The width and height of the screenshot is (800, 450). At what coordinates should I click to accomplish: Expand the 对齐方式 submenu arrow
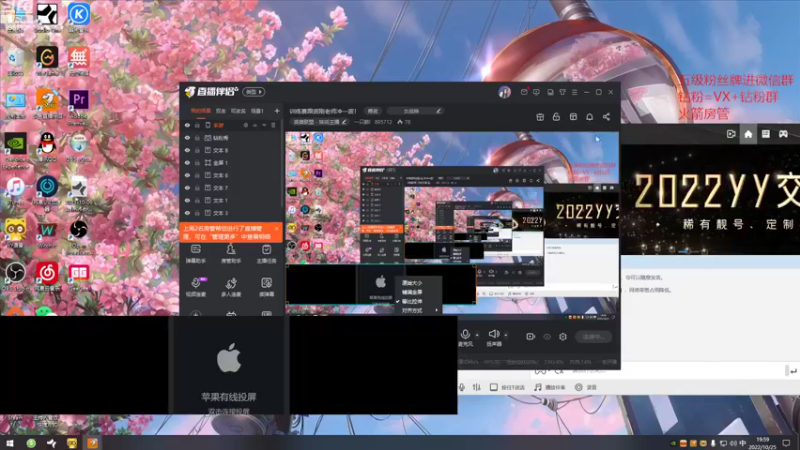(436, 310)
